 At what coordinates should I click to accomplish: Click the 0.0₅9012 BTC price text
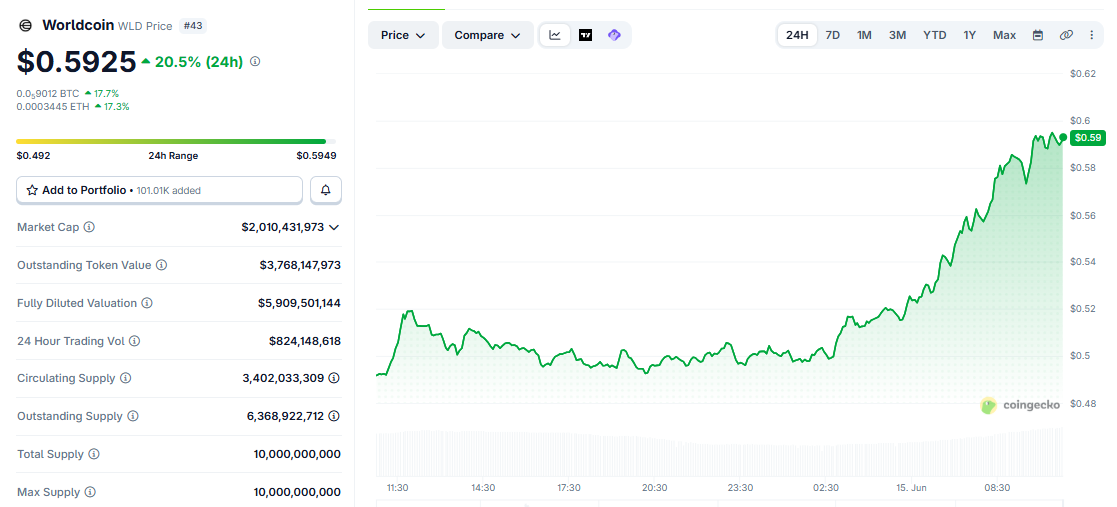(x=48, y=93)
